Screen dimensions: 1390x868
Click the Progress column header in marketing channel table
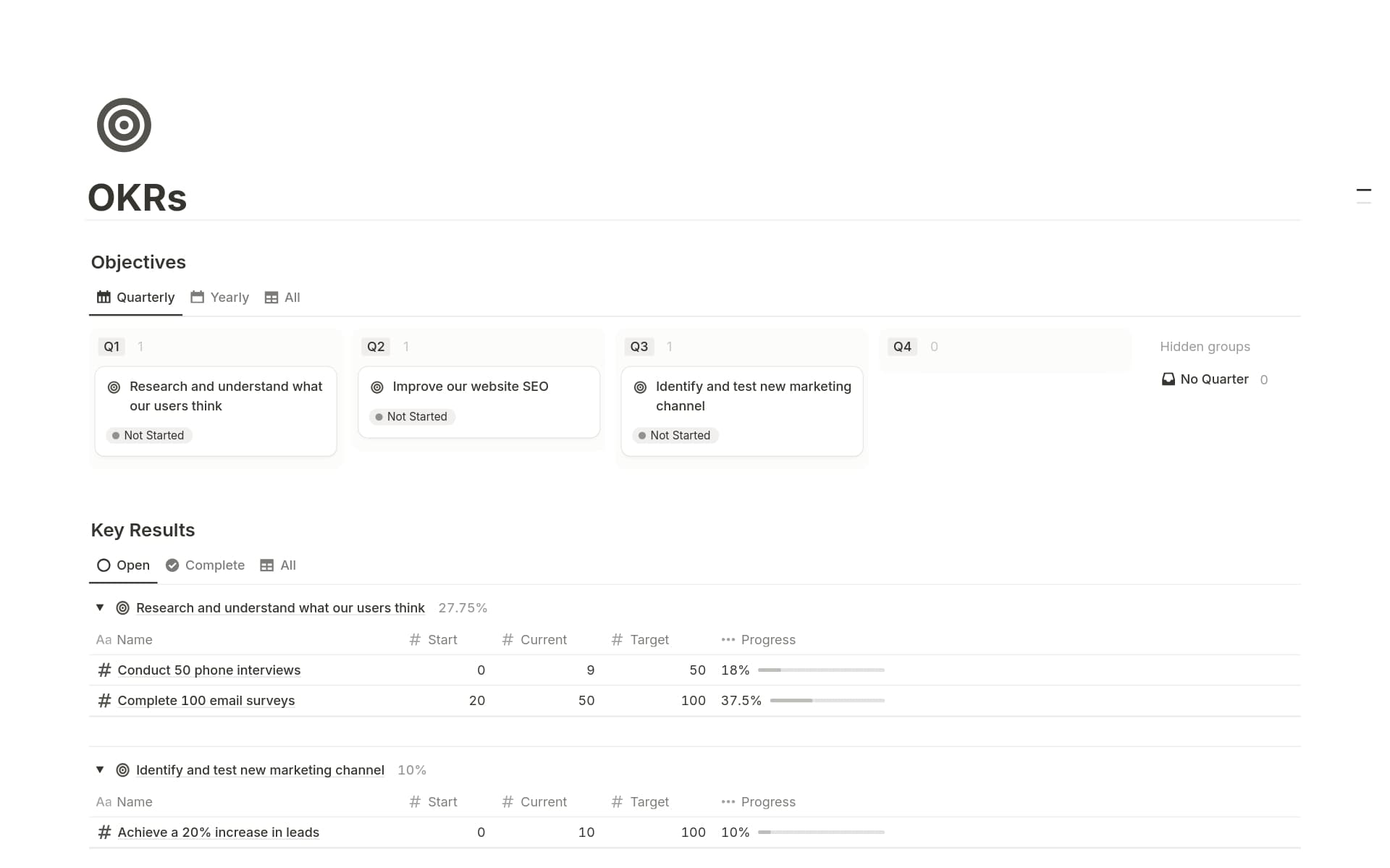click(x=758, y=802)
